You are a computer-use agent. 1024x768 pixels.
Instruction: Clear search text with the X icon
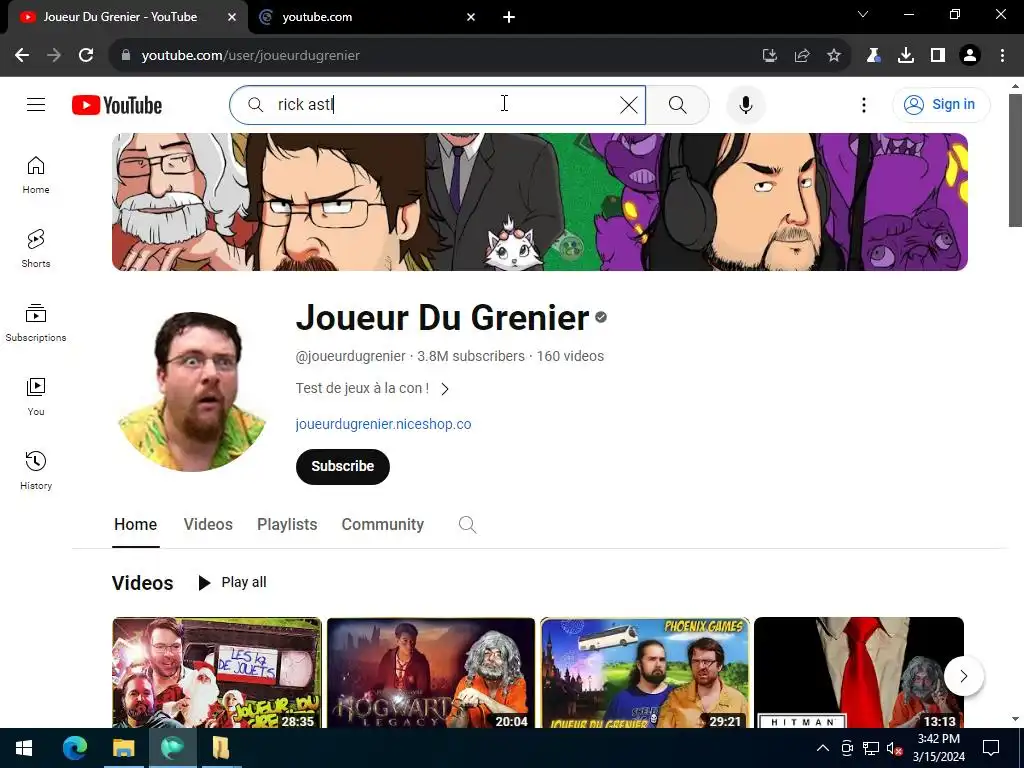tap(628, 104)
